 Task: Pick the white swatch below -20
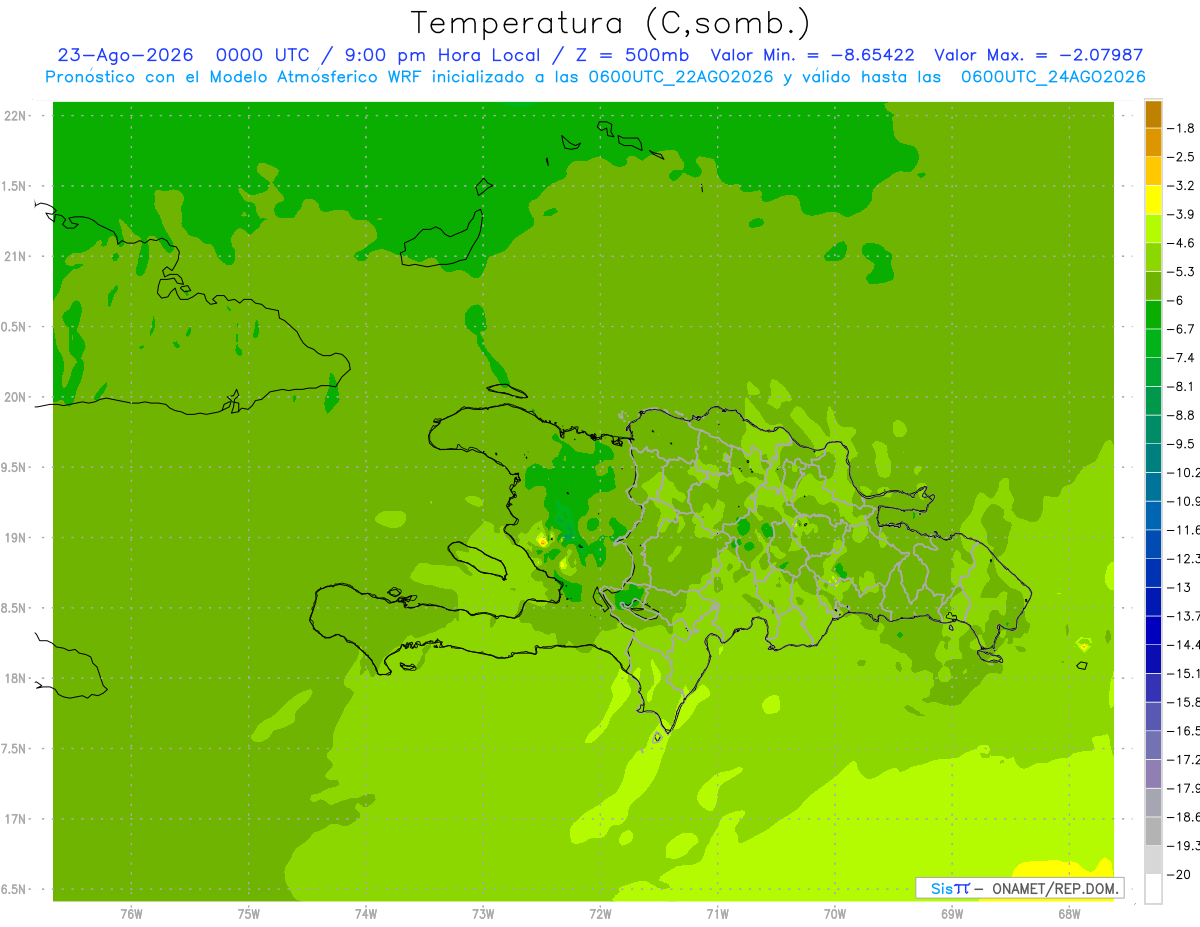point(1153,888)
